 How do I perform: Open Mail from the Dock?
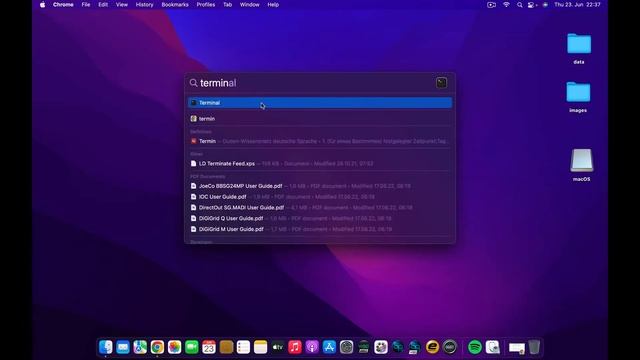(123, 347)
